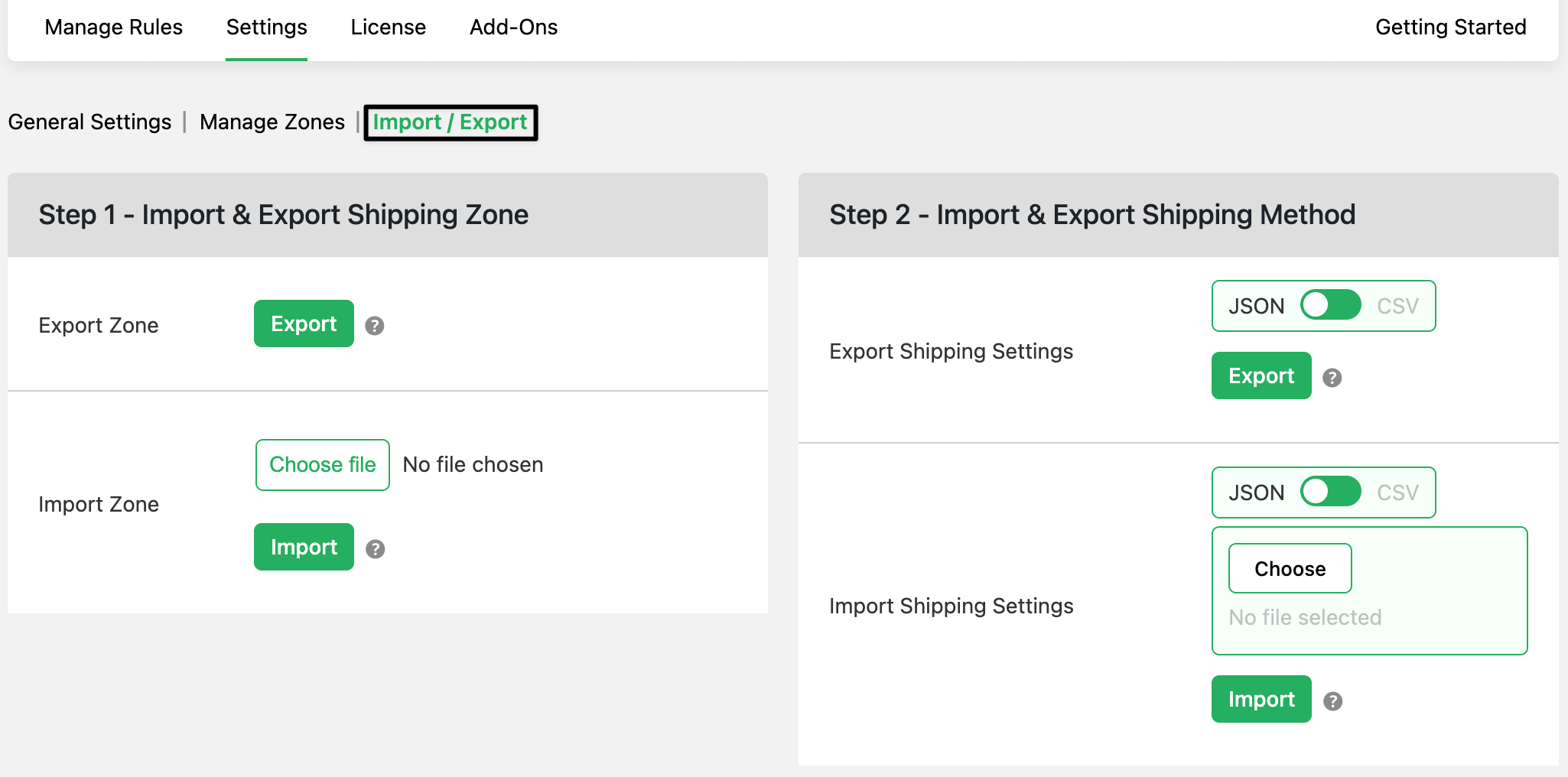Click the 'Step 1 - Import & Export Shipping Zone' heading
1568x777 pixels.
click(x=284, y=215)
